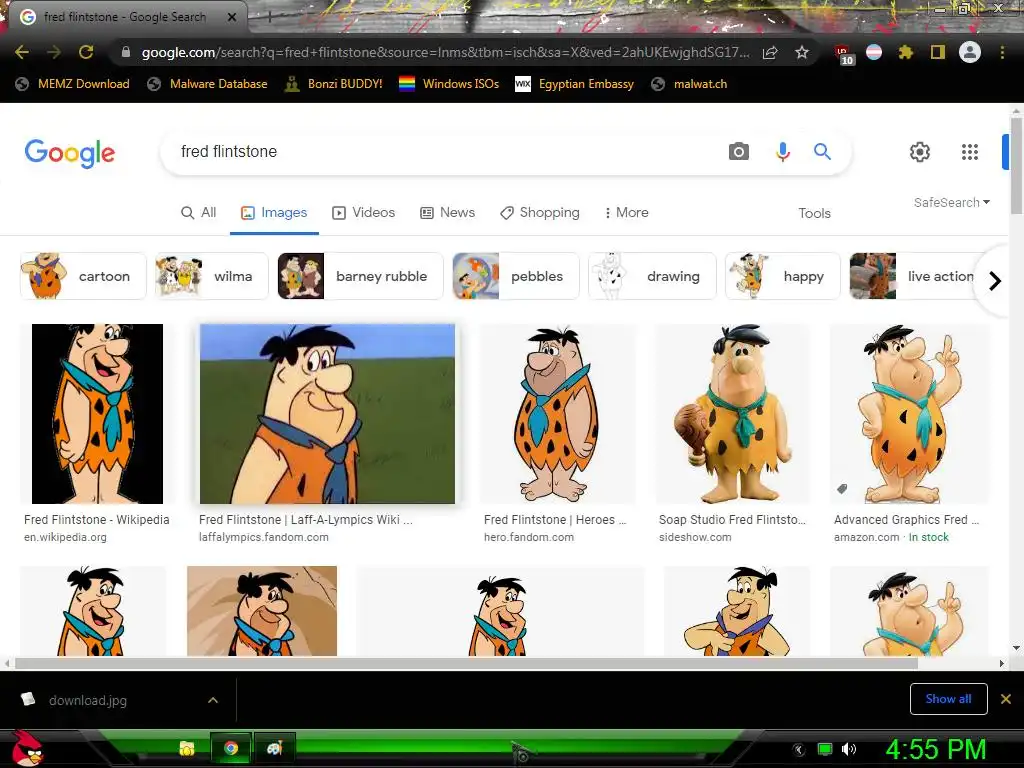This screenshot has width=1024, height=768.
Task: Click the URL in the address bar
Action: (x=445, y=52)
